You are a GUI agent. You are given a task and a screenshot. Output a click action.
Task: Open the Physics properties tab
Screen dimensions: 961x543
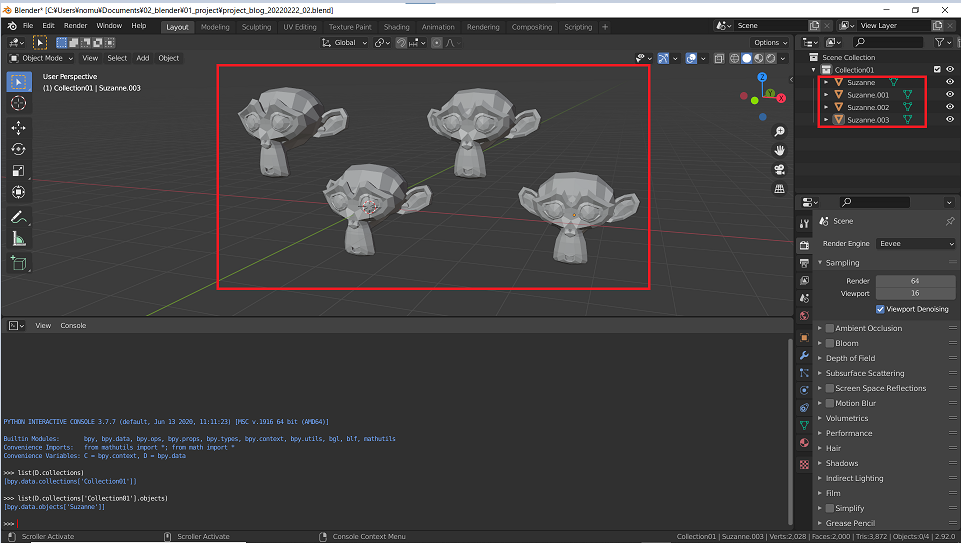(x=804, y=390)
